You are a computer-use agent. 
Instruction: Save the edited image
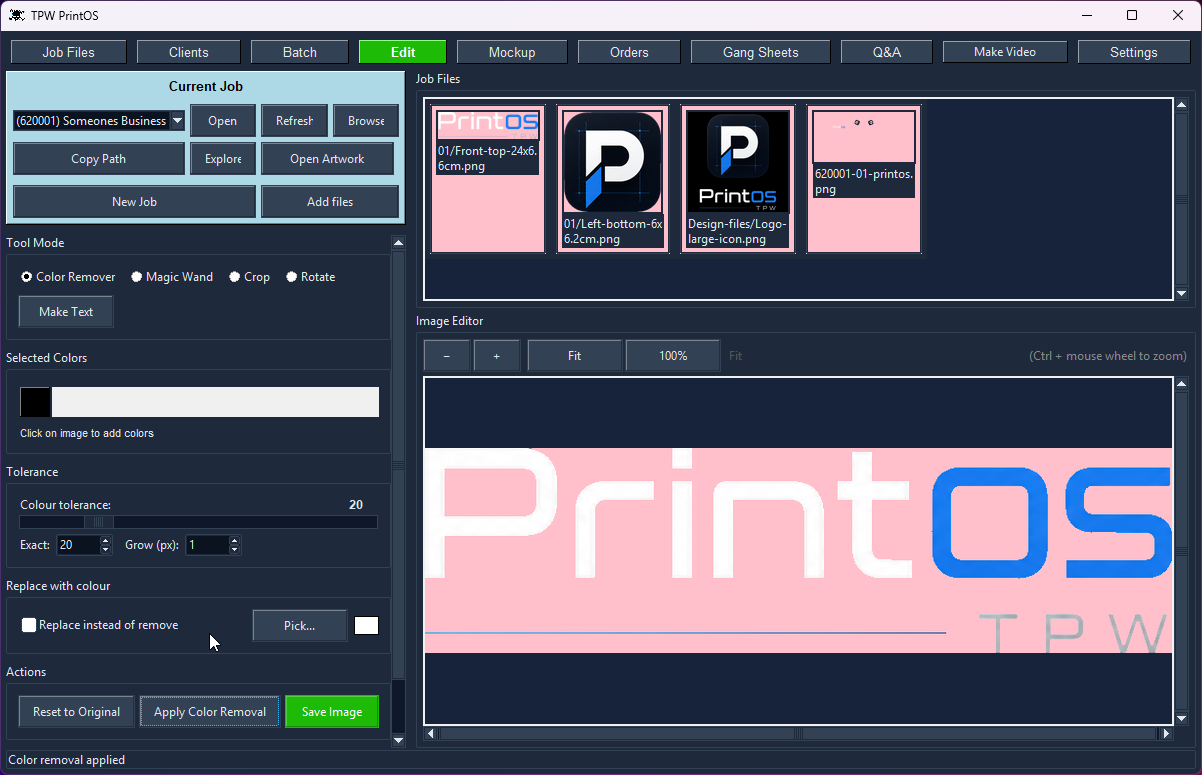pos(332,712)
